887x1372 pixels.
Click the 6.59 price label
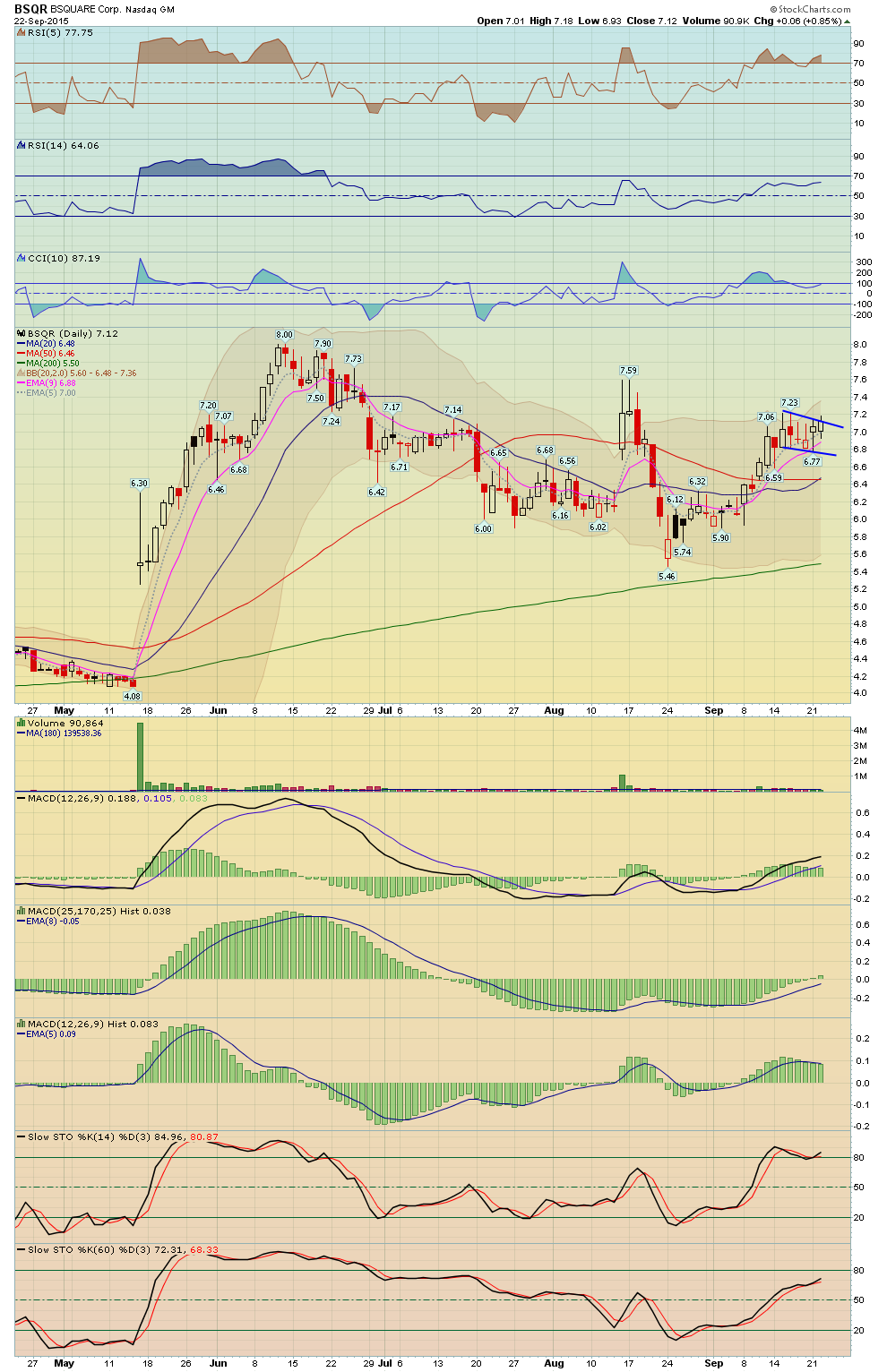tap(773, 478)
